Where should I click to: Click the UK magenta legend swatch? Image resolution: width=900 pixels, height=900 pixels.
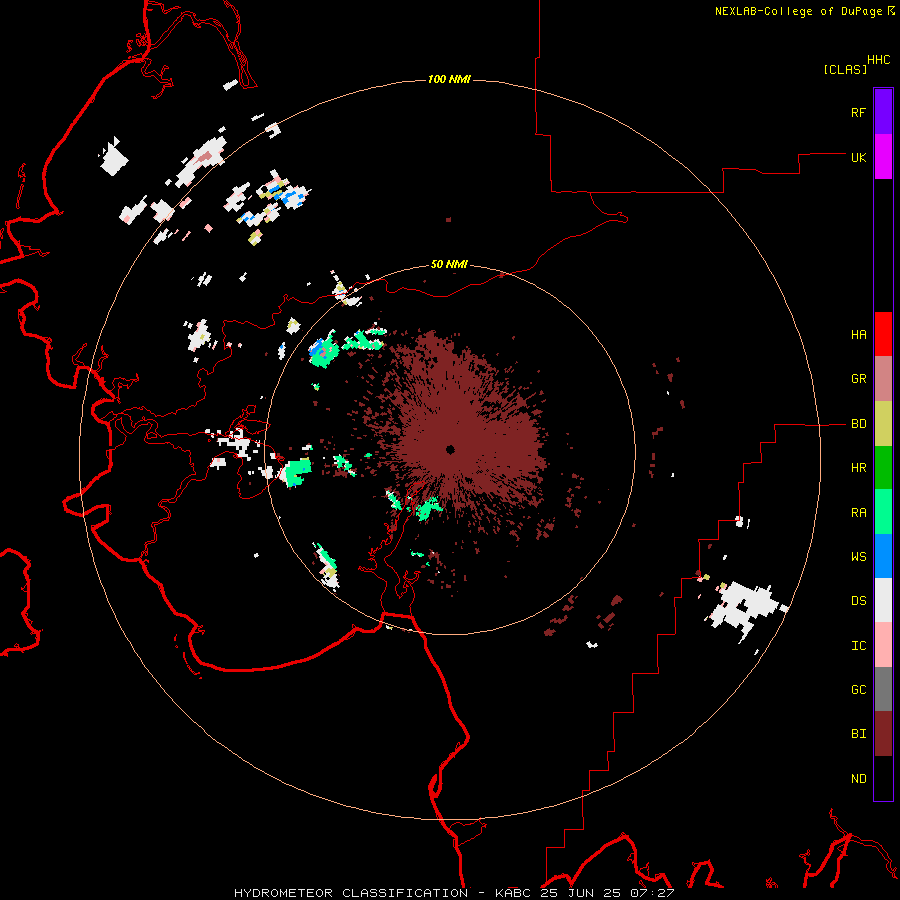tap(883, 157)
